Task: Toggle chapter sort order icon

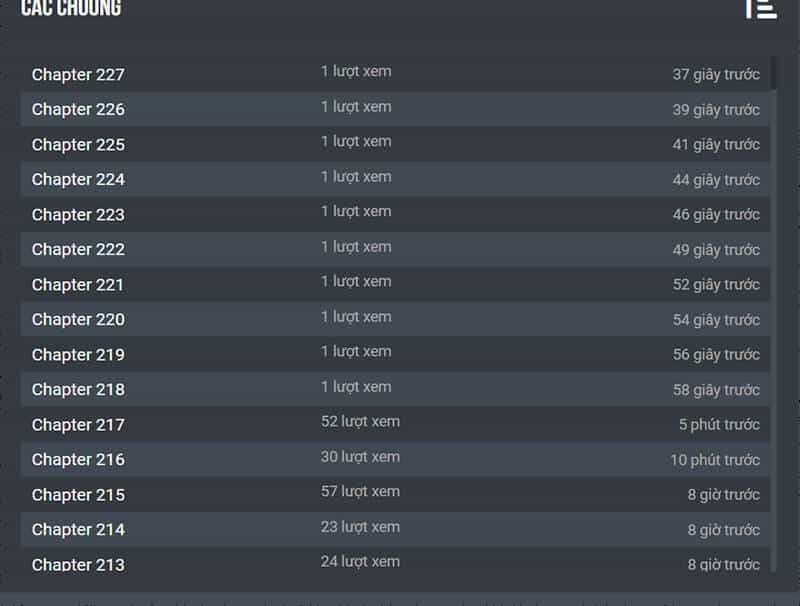Action: point(761,9)
